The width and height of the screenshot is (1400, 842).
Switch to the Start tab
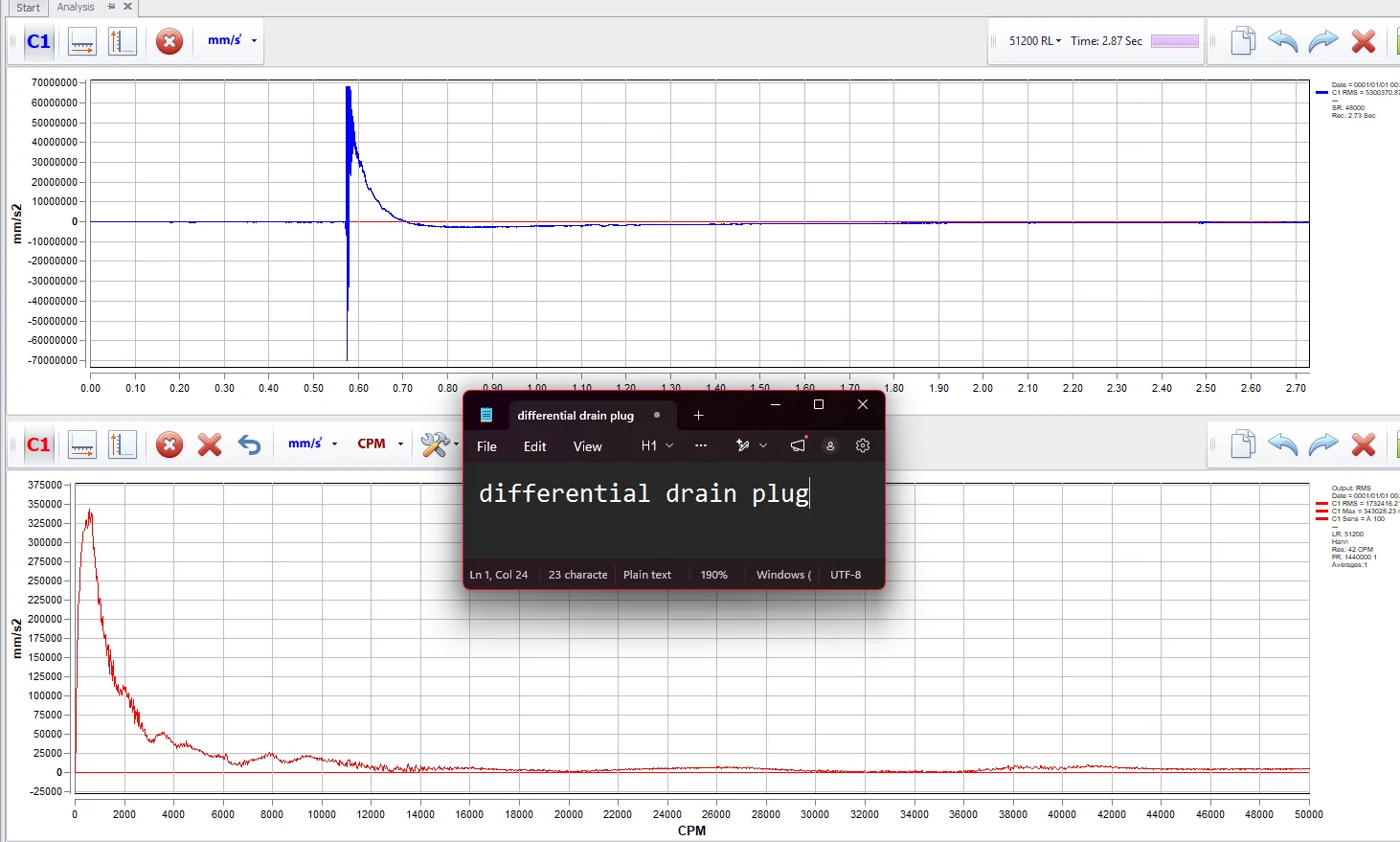28,8
